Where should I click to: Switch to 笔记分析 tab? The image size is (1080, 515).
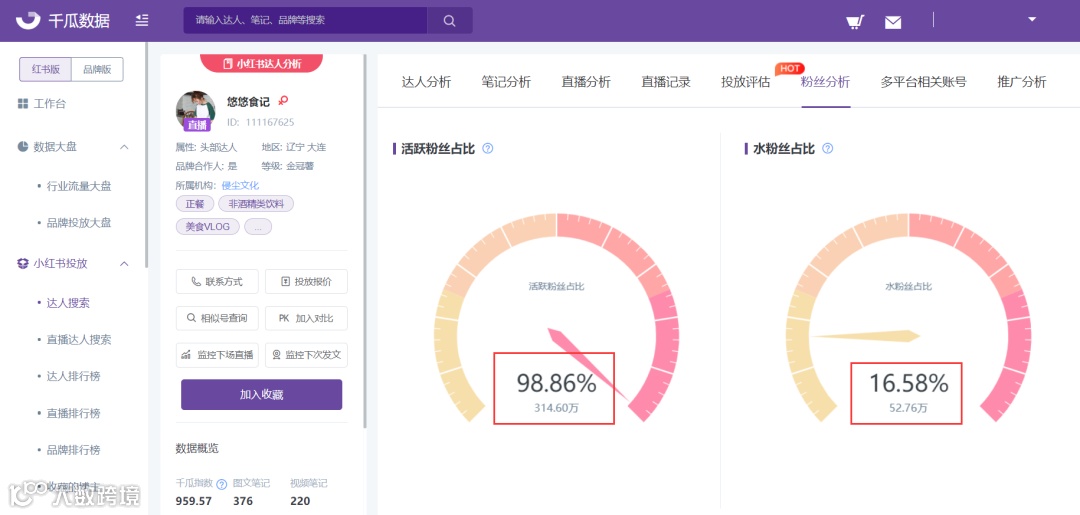[506, 82]
